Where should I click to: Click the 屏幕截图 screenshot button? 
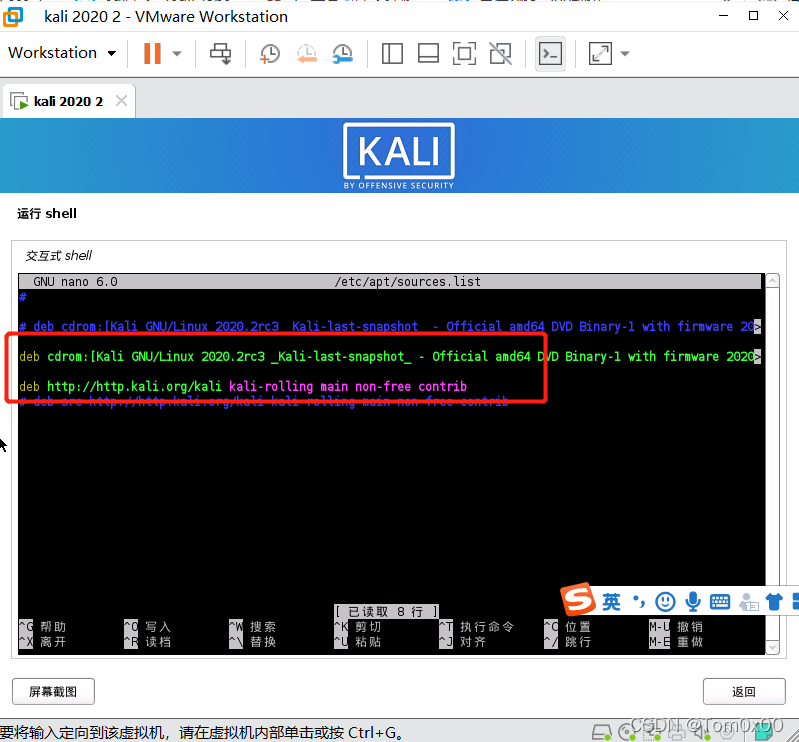coord(54,692)
